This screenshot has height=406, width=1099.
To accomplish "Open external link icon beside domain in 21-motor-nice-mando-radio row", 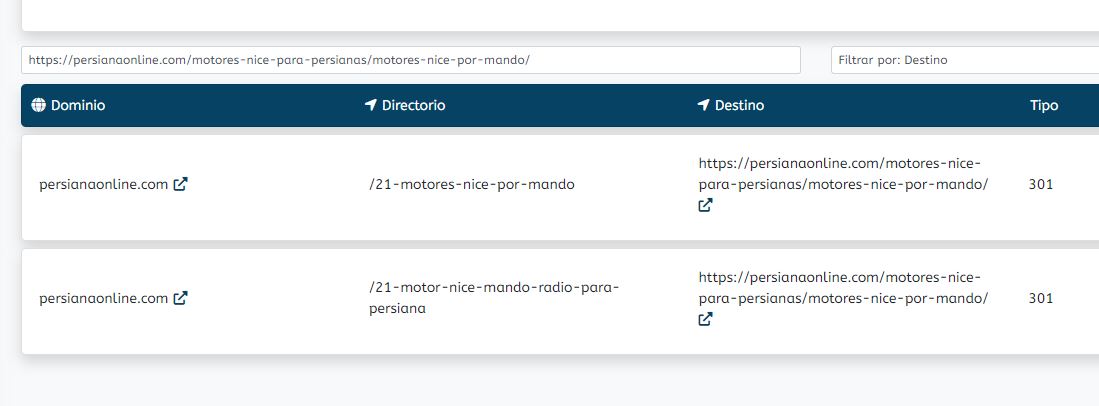I will (x=181, y=298).
